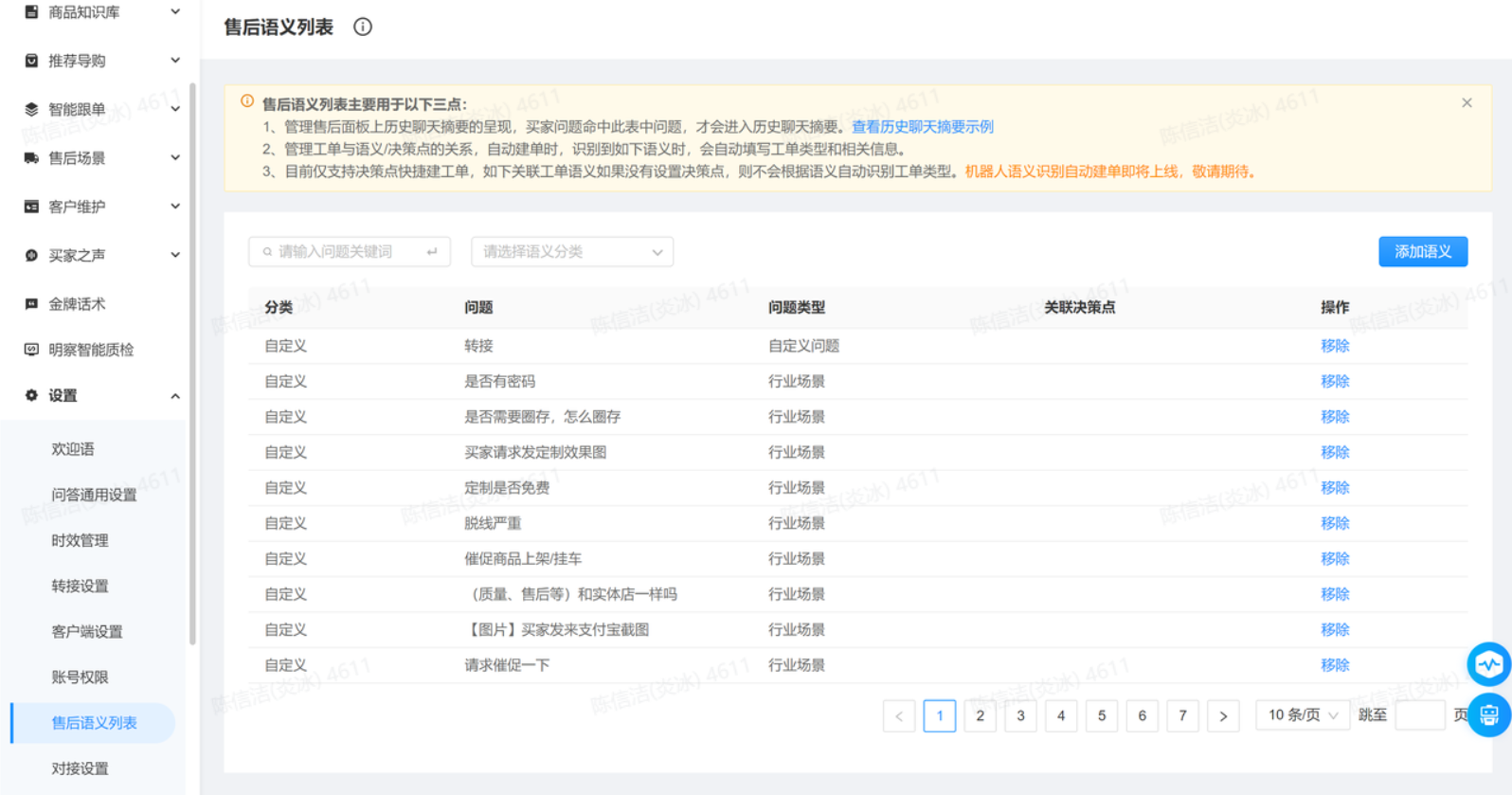
Task: Go to page 7
Action: pos(1182,716)
